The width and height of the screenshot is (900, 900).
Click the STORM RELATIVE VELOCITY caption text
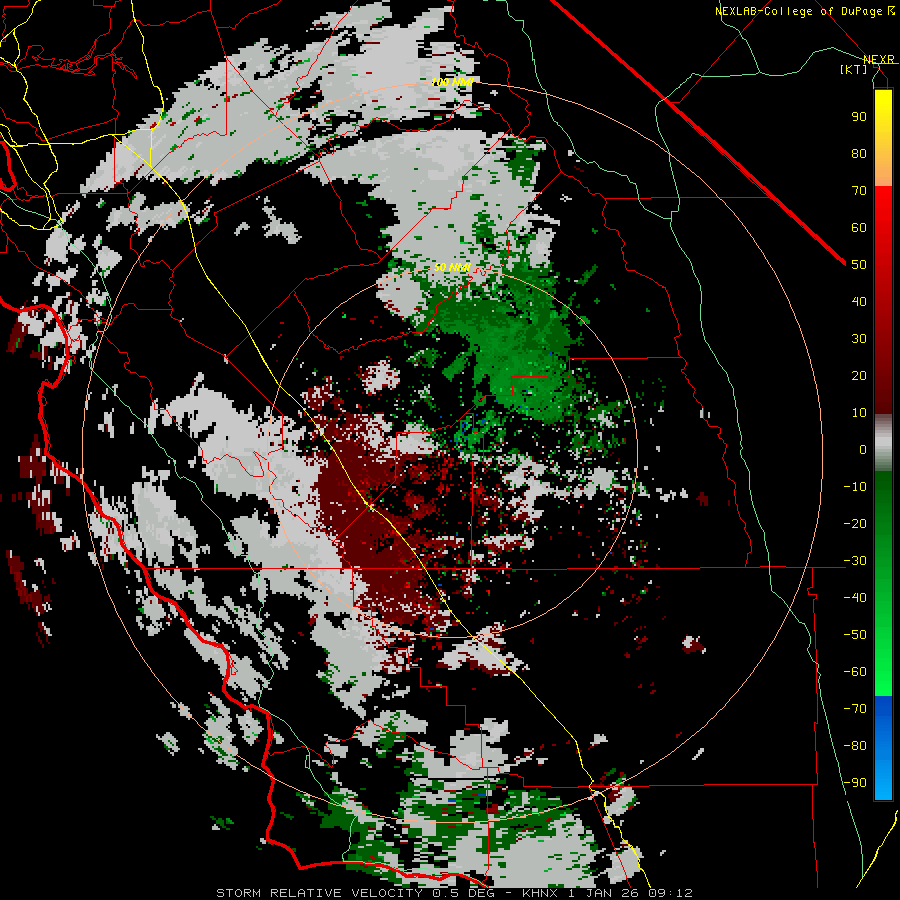click(319, 893)
